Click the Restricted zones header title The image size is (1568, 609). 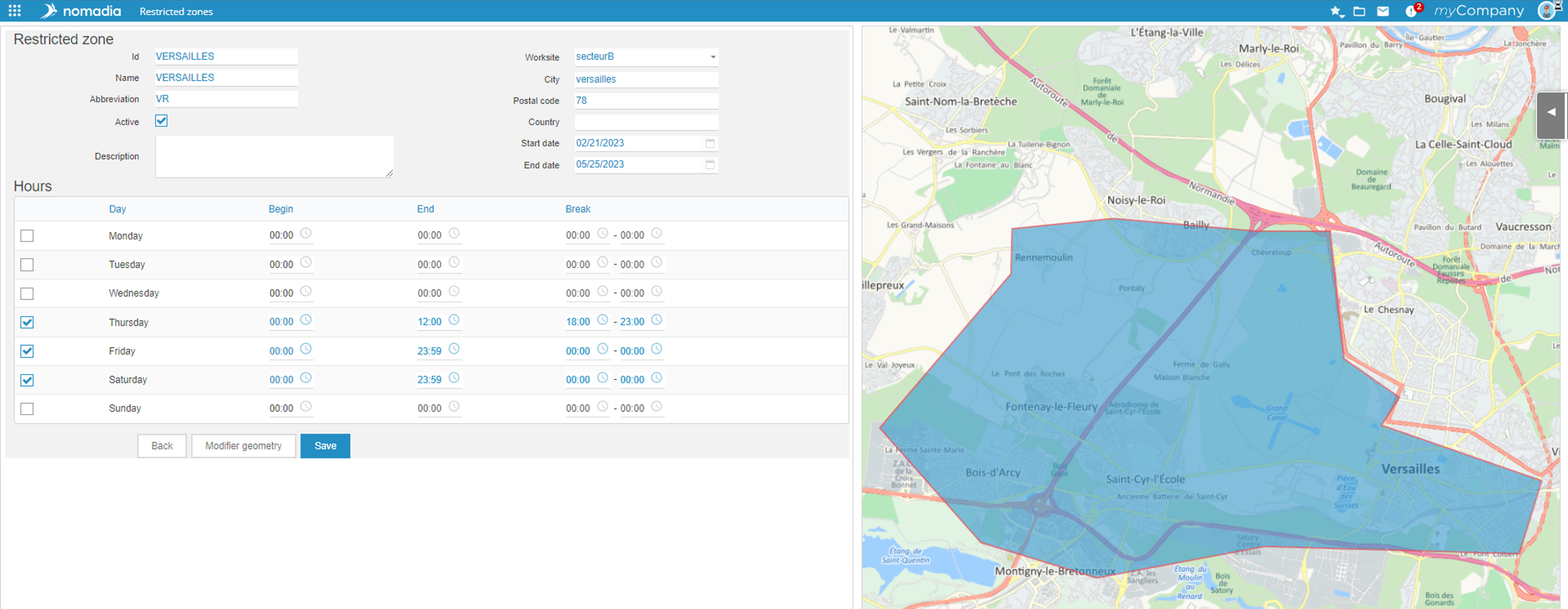[176, 11]
